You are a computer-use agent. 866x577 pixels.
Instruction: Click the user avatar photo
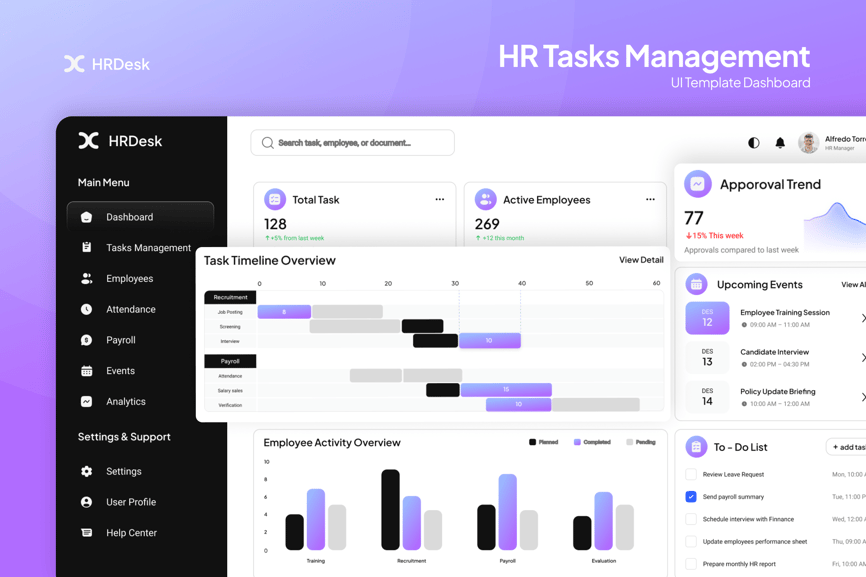[x=808, y=143]
